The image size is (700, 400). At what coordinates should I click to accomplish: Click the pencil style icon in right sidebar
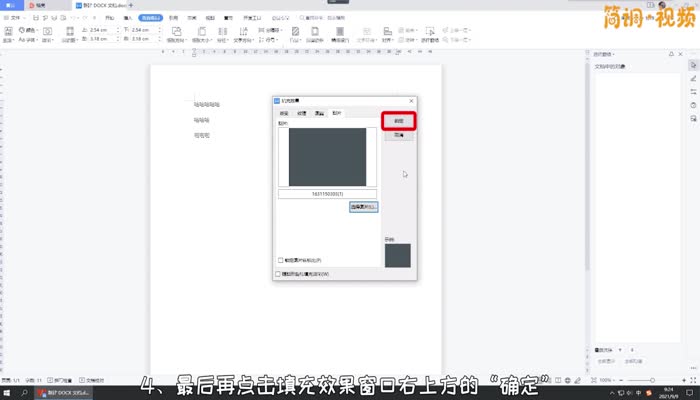coord(693,77)
